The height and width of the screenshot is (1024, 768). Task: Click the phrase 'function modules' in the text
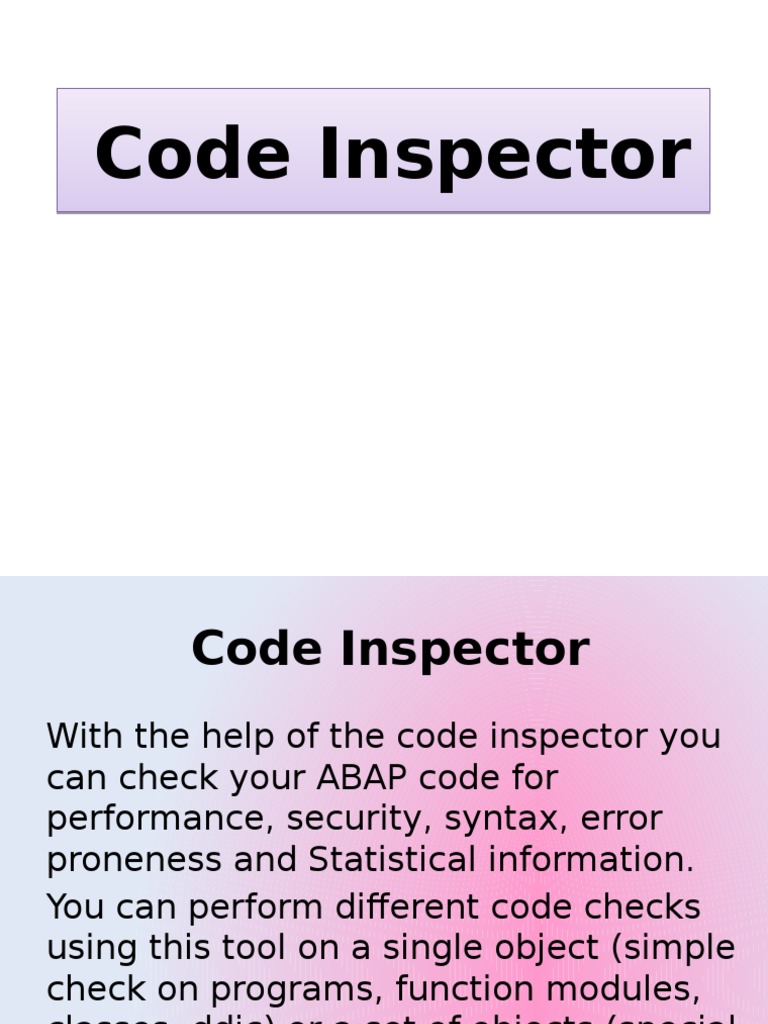point(546,989)
